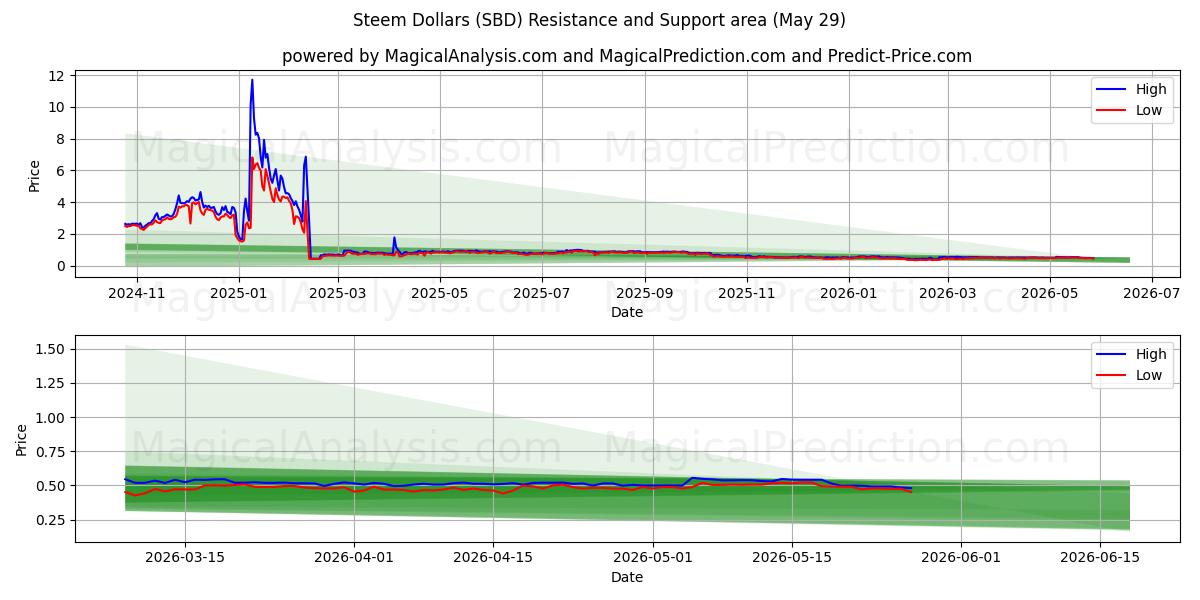The width and height of the screenshot is (1200, 600).
Task: Click the '2025-03' tick label
Action: [338, 293]
